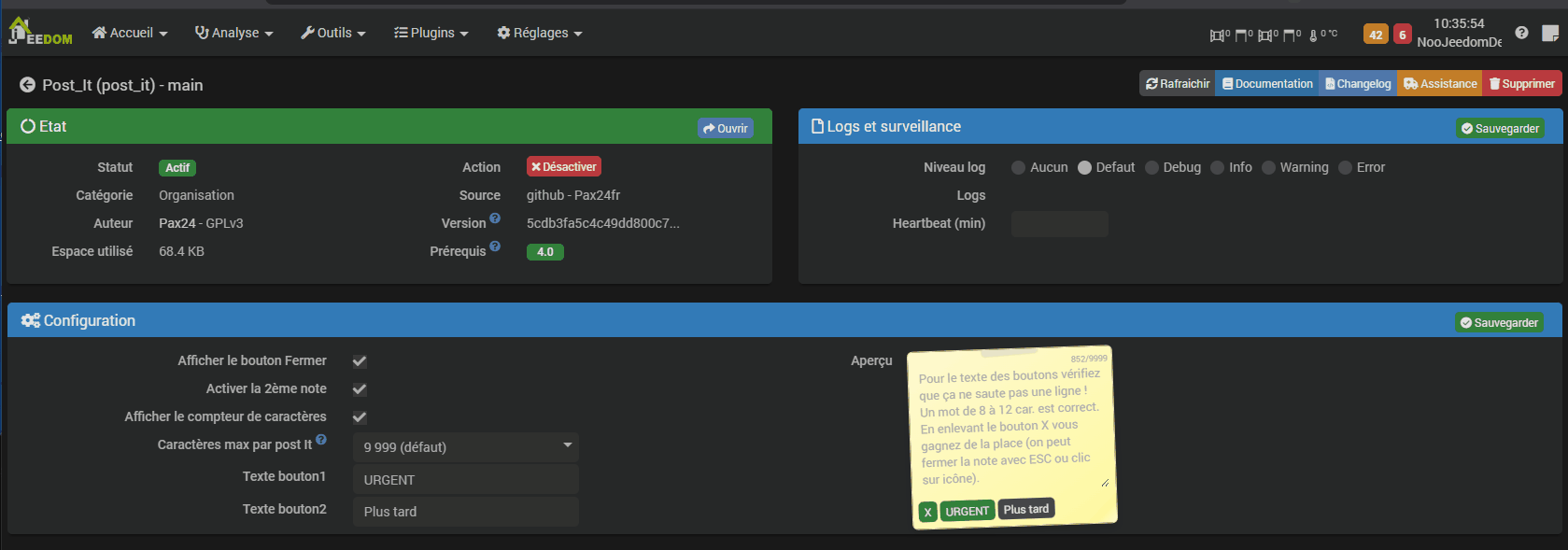This screenshot has width=1568, height=550.
Task: Open the Plugins menu
Action: point(431,33)
